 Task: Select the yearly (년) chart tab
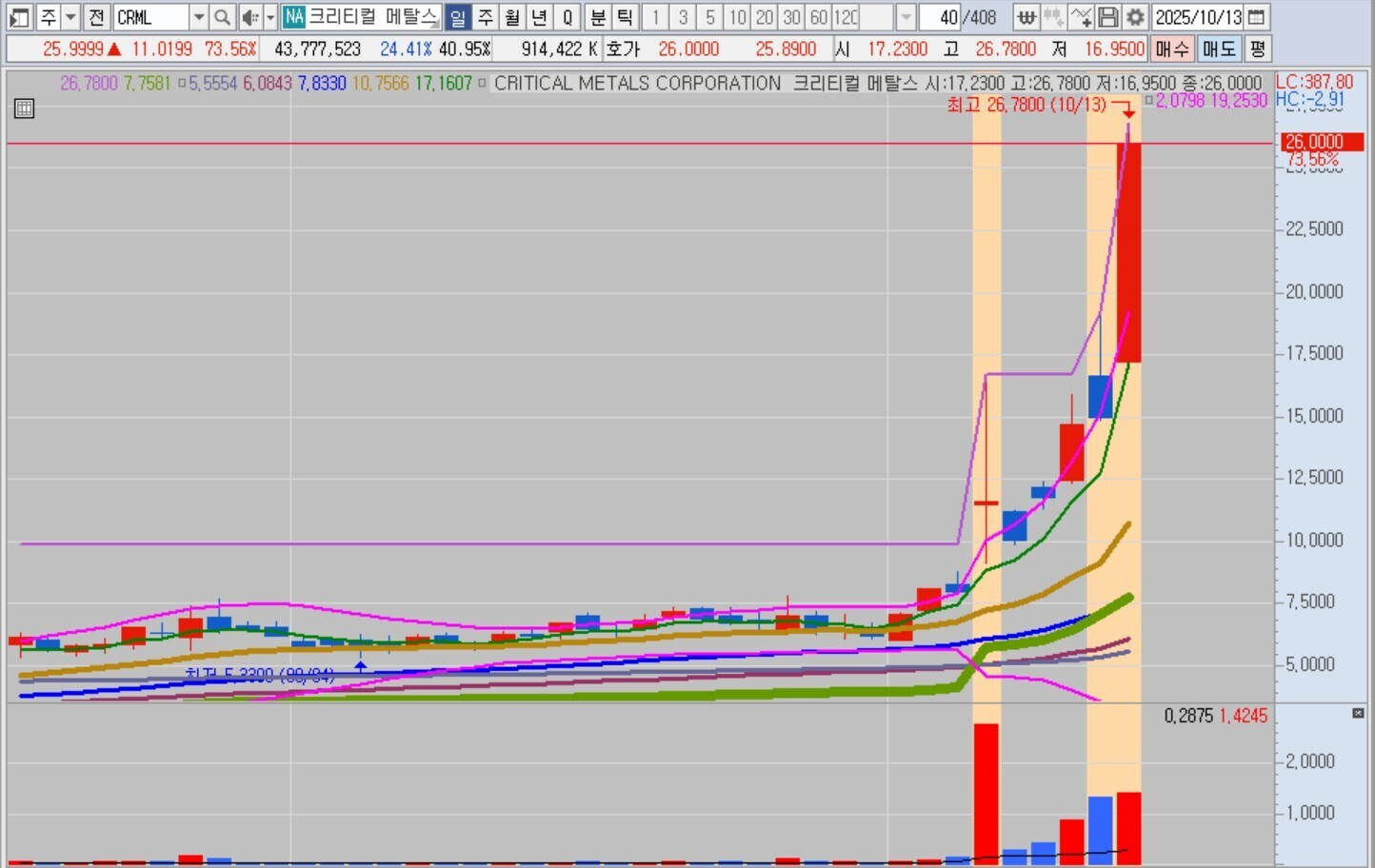point(539,17)
